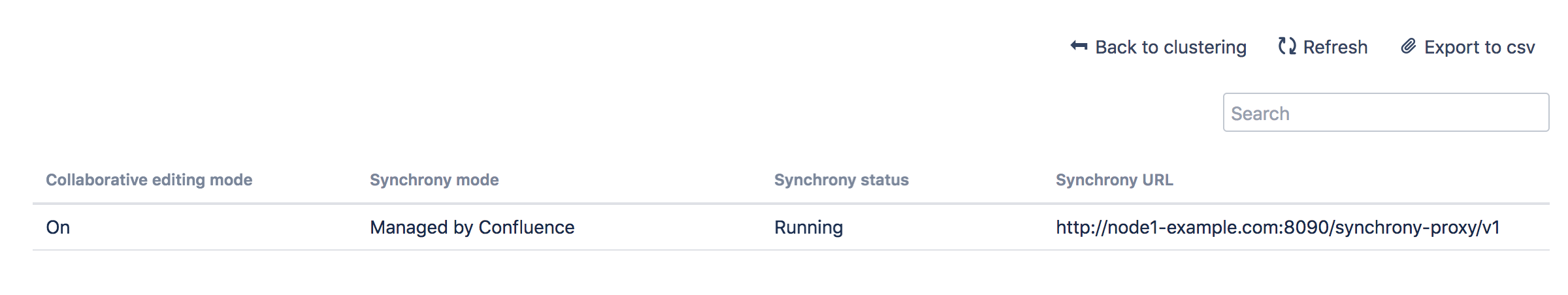Select the 'Managed by Confluence' cell
Screen dimensions: 1568x295
coord(472,227)
